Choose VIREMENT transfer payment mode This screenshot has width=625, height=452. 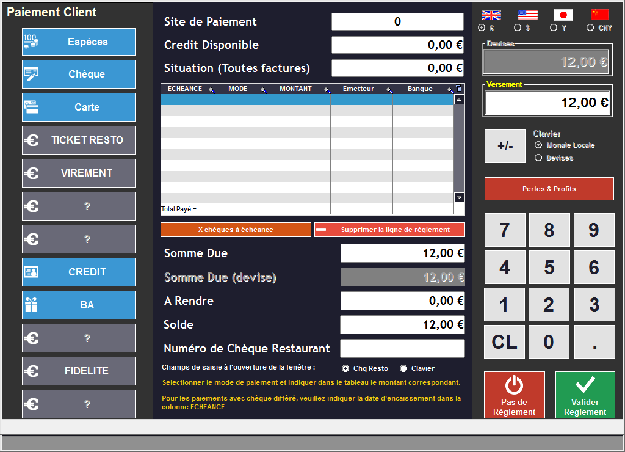point(79,173)
